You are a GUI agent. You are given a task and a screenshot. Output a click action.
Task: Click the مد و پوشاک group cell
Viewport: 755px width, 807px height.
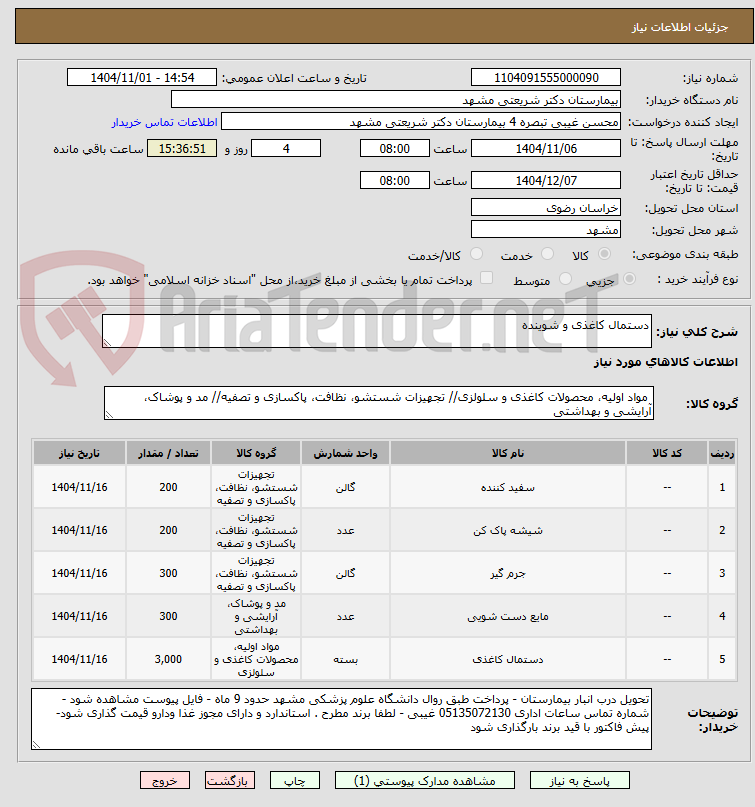click(256, 617)
